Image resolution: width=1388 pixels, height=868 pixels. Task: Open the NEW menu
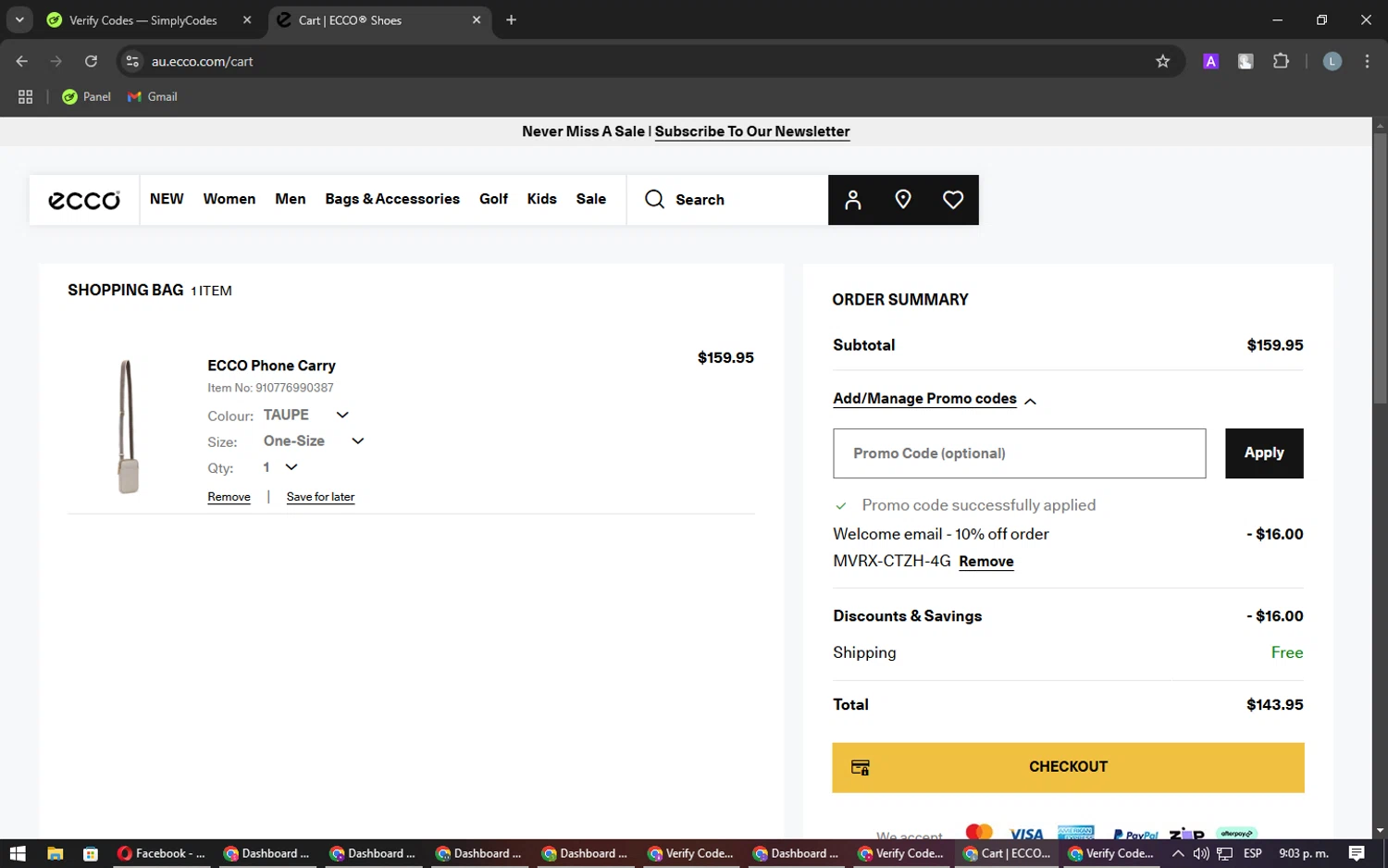[x=167, y=199]
